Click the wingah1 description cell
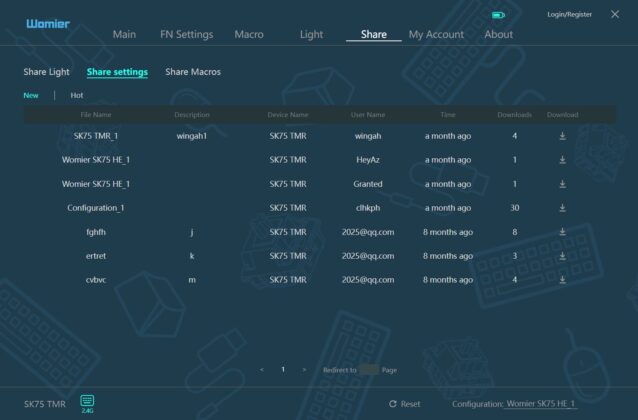The image size is (638, 420). point(192,136)
